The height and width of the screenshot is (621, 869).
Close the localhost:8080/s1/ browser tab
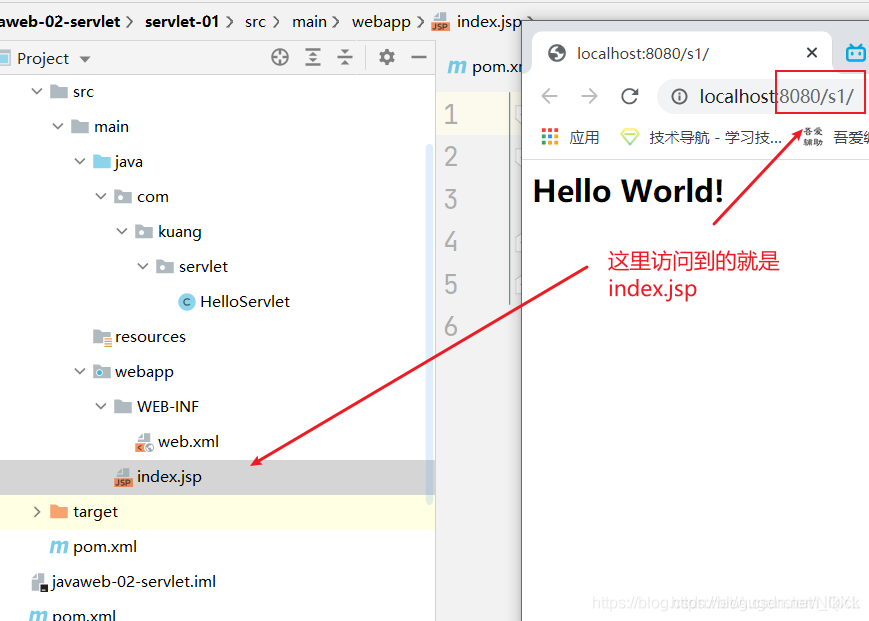pos(812,53)
